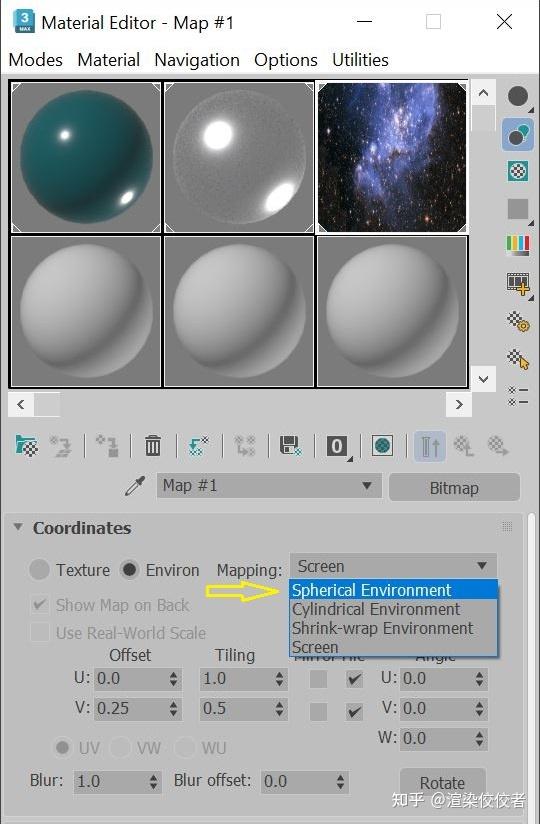Click the 3ds Max app icon

click(24, 22)
